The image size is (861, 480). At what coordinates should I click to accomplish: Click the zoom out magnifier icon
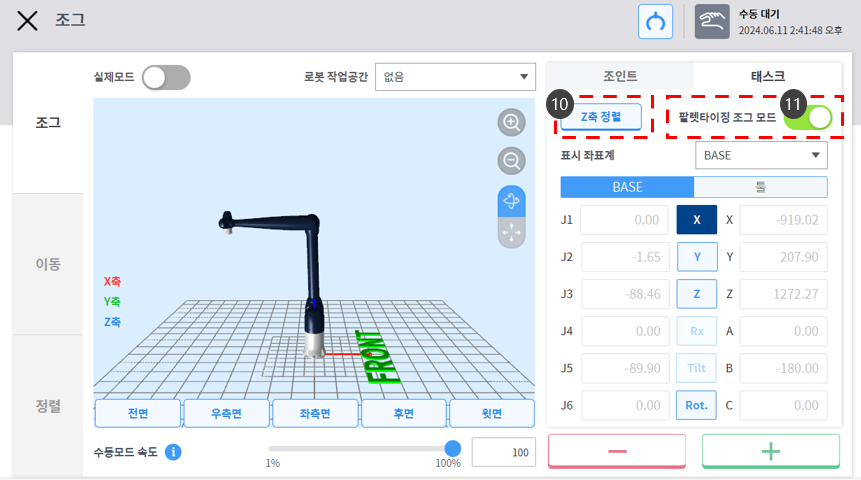click(x=512, y=160)
